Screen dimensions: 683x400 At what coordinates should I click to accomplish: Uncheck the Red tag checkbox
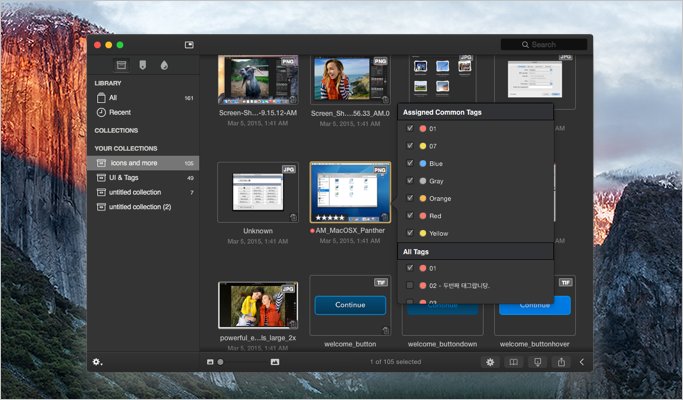[409, 215]
